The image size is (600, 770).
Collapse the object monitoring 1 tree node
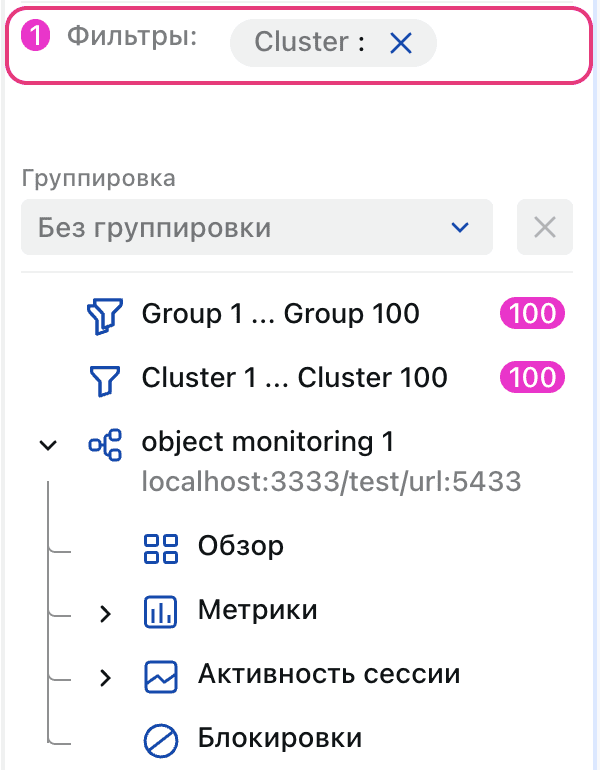tap(47, 444)
